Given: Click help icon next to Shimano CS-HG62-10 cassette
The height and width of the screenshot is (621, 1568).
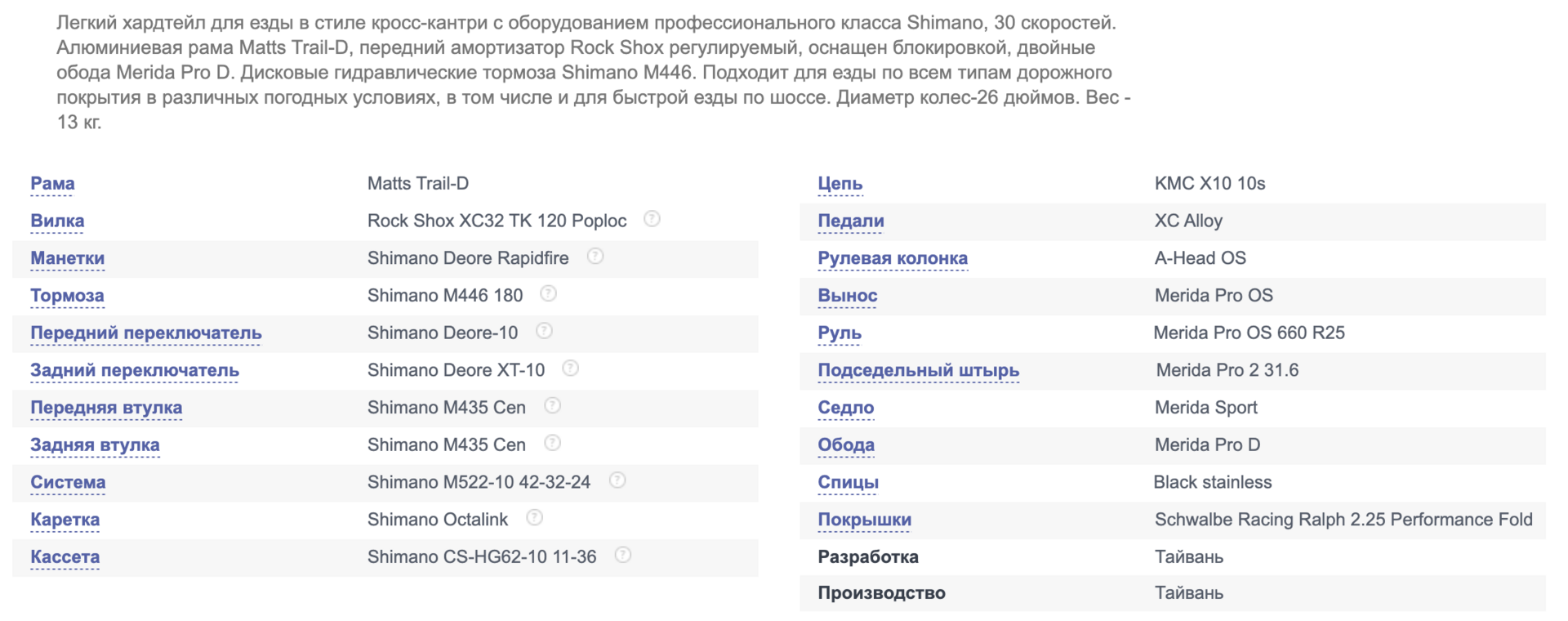Looking at the screenshot, I should pos(623,555).
